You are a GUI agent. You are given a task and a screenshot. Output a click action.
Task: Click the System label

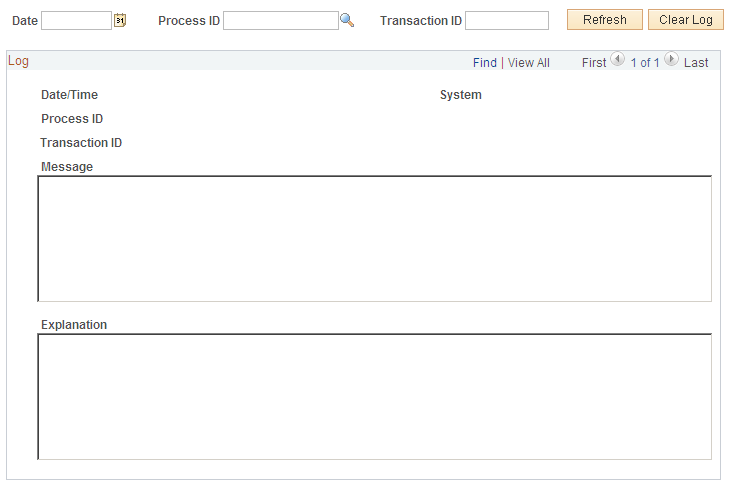click(461, 95)
